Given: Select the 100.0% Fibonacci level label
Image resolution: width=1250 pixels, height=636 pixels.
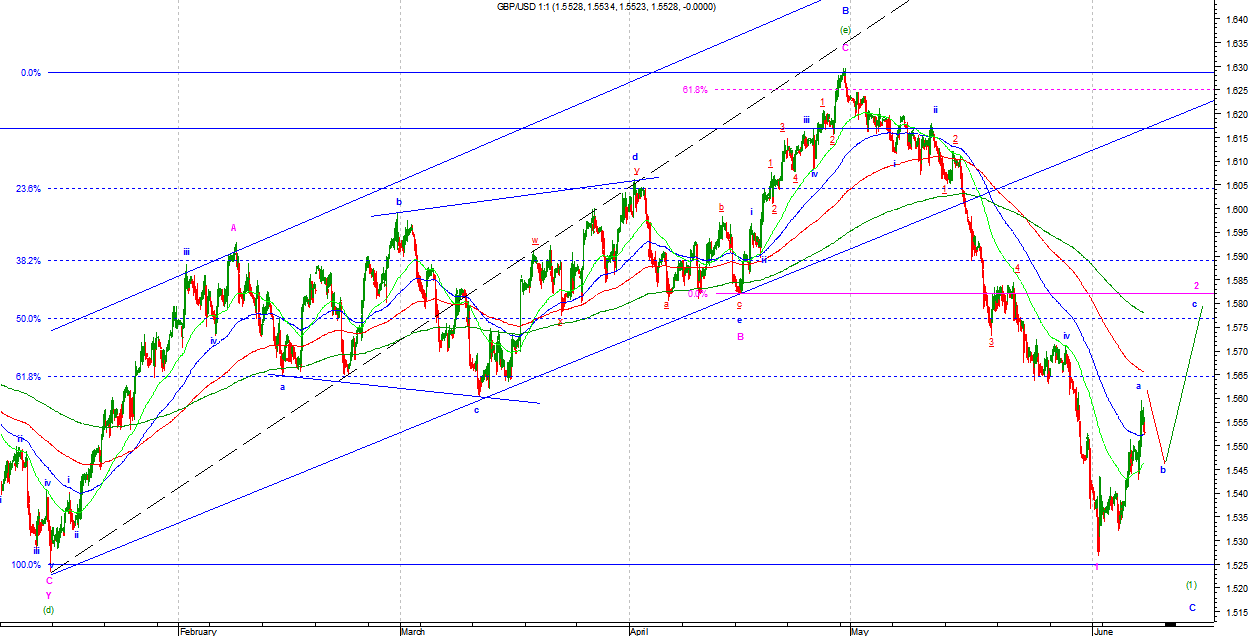Looking at the screenshot, I should pos(26,565).
